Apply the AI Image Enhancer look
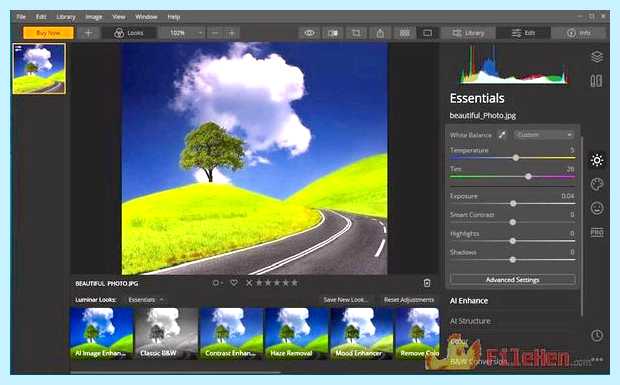 point(102,333)
